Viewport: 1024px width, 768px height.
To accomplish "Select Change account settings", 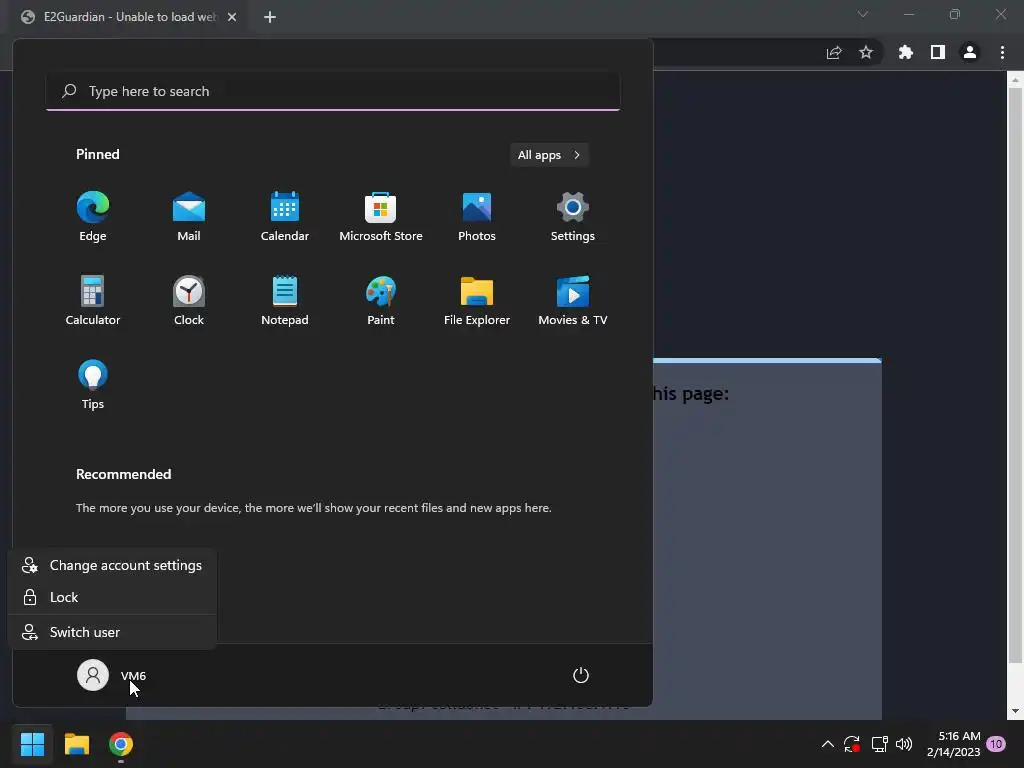I will (x=112, y=566).
